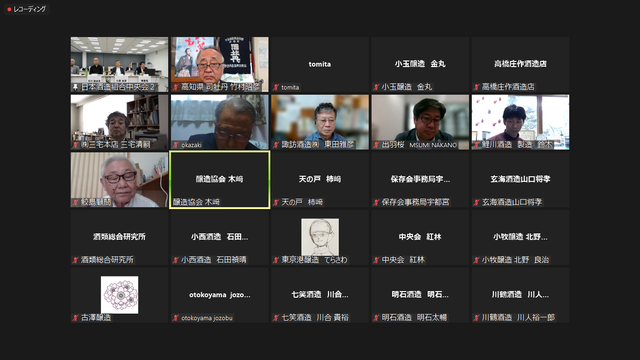Click the large '玄海酒造山口' display name
The height and width of the screenshot is (360, 640).
[520, 179]
